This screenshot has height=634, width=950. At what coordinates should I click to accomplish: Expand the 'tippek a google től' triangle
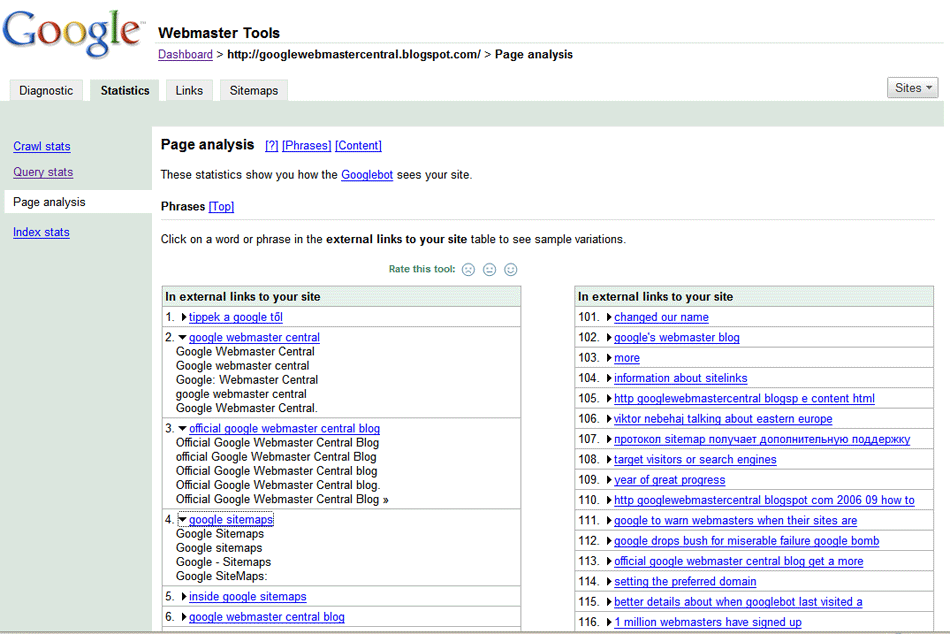[184, 317]
